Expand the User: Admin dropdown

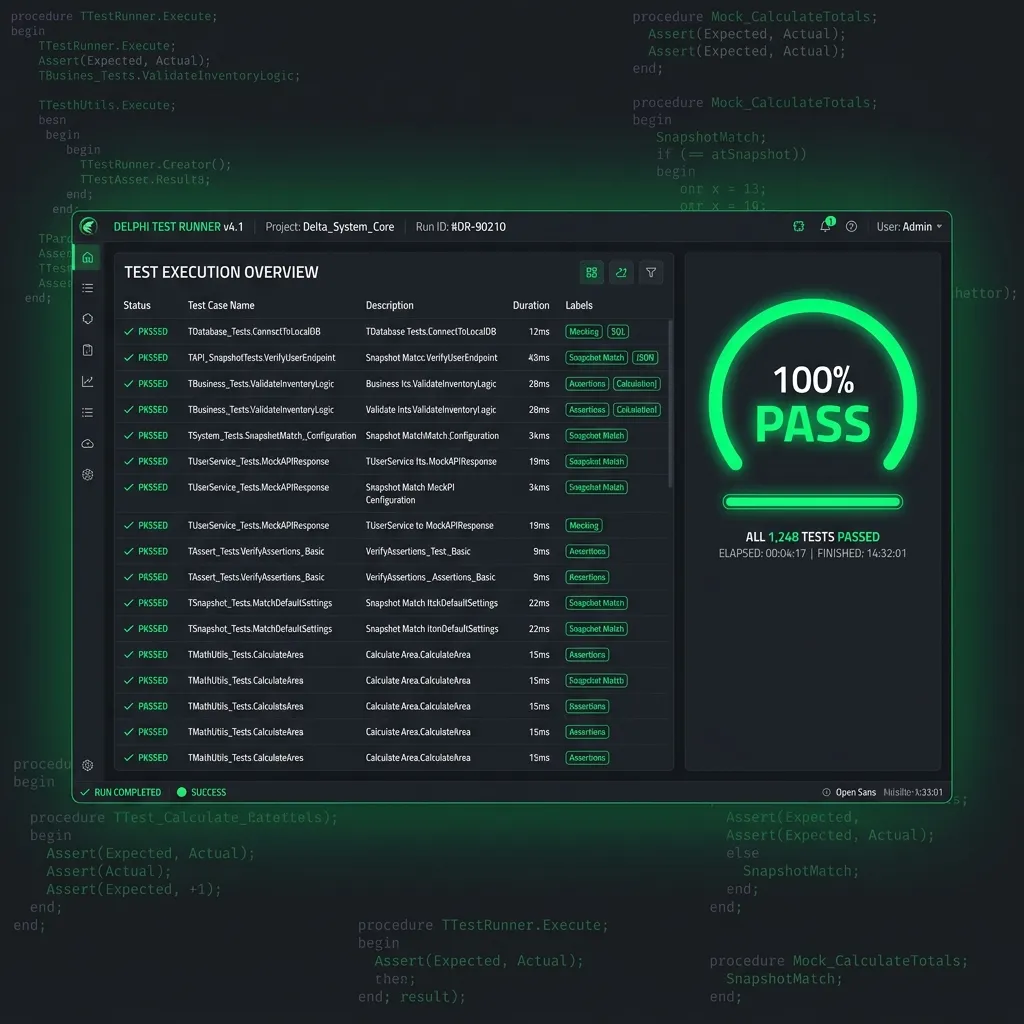pyautogui.click(x=909, y=227)
